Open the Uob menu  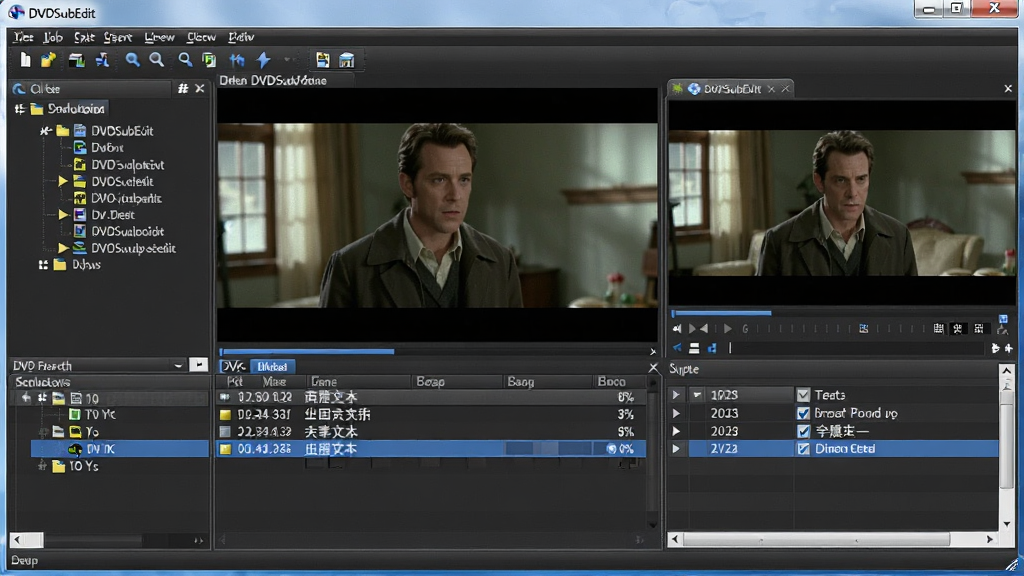point(53,37)
